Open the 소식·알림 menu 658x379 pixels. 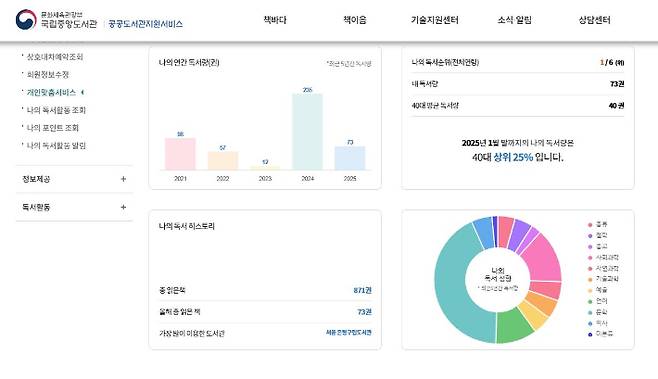[514, 20]
